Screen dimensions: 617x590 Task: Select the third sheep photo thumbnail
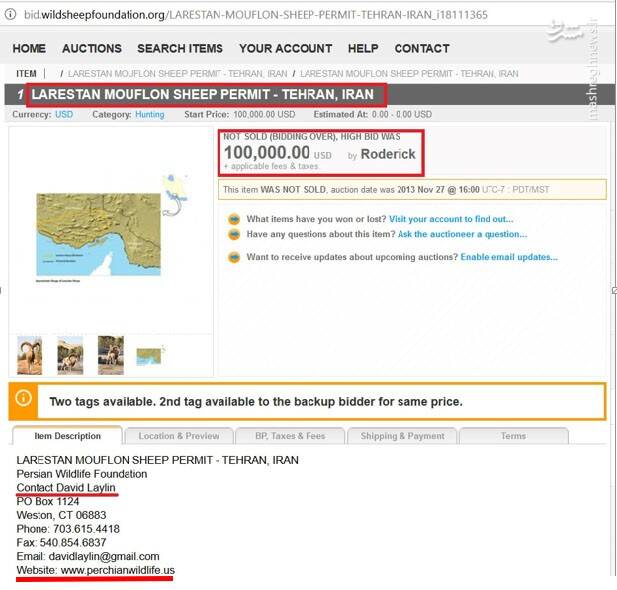tap(111, 355)
